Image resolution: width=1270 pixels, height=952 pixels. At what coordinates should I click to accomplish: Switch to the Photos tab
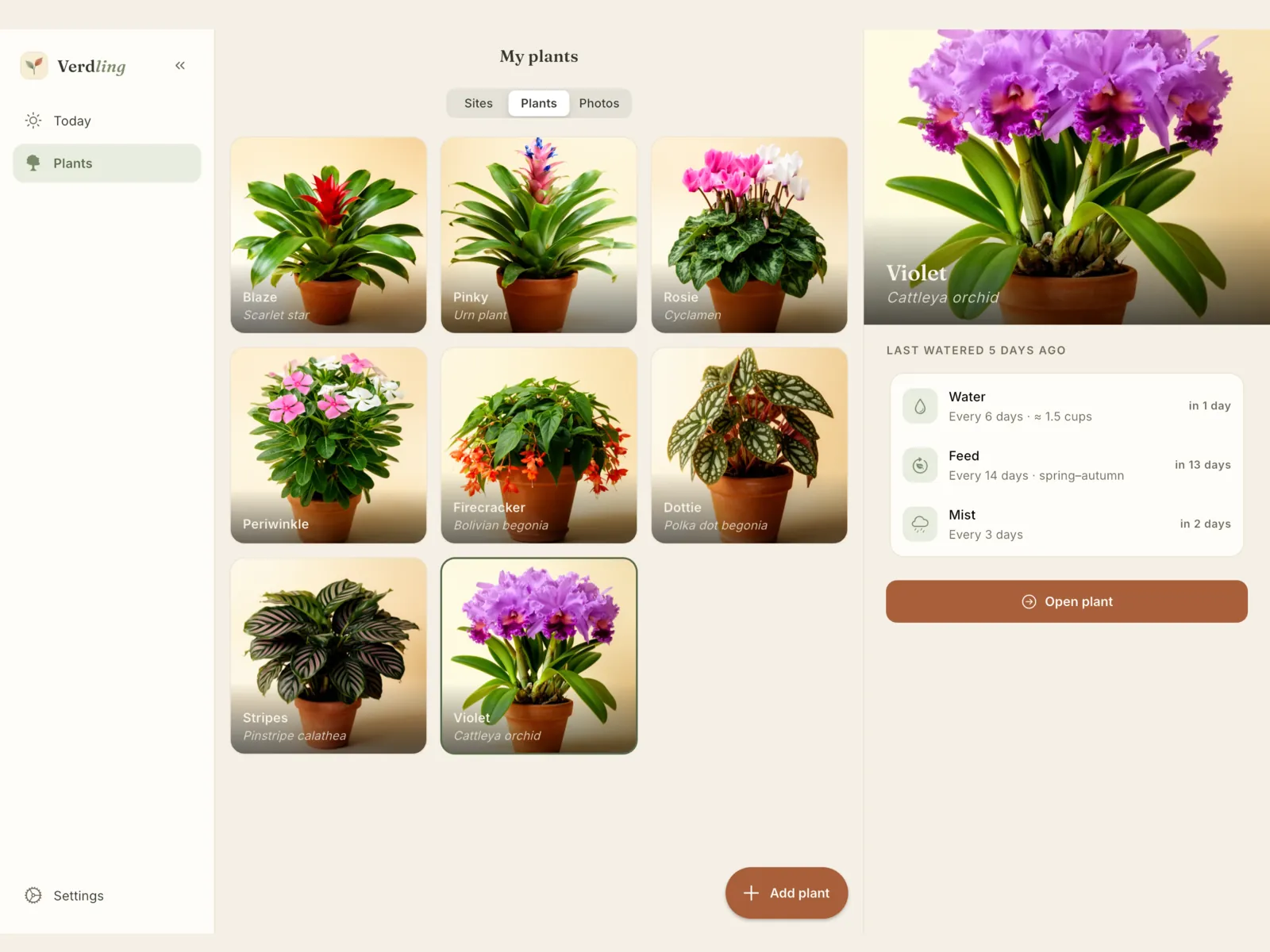point(599,103)
